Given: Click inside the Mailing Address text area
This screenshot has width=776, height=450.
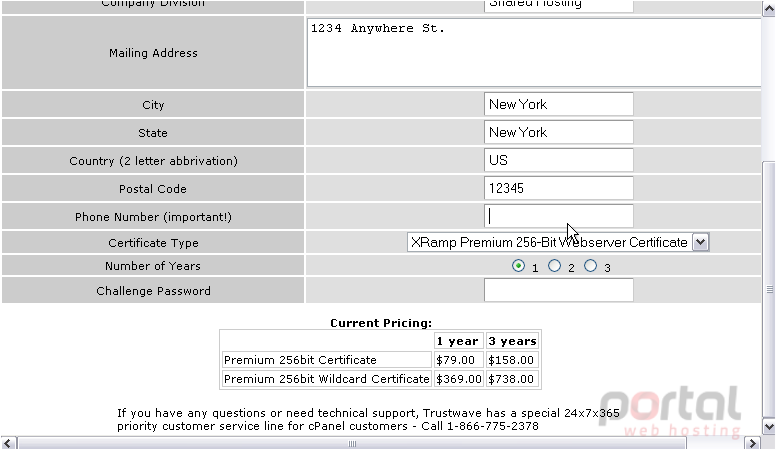Looking at the screenshot, I should (x=534, y=53).
